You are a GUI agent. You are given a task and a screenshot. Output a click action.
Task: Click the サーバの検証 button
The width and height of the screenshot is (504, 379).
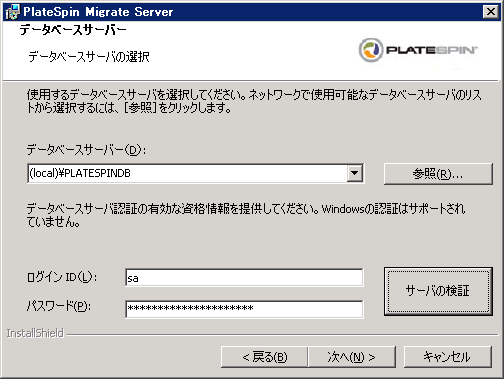tap(438, 291)
